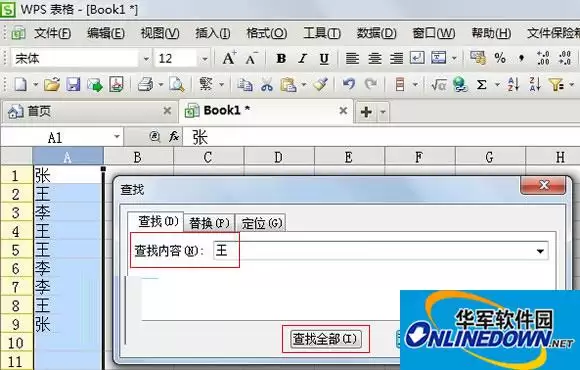Toggle Underline formatting button
The width and height of the screenshot is (580, 370).
pyautogui.click(x=324, y=58)
